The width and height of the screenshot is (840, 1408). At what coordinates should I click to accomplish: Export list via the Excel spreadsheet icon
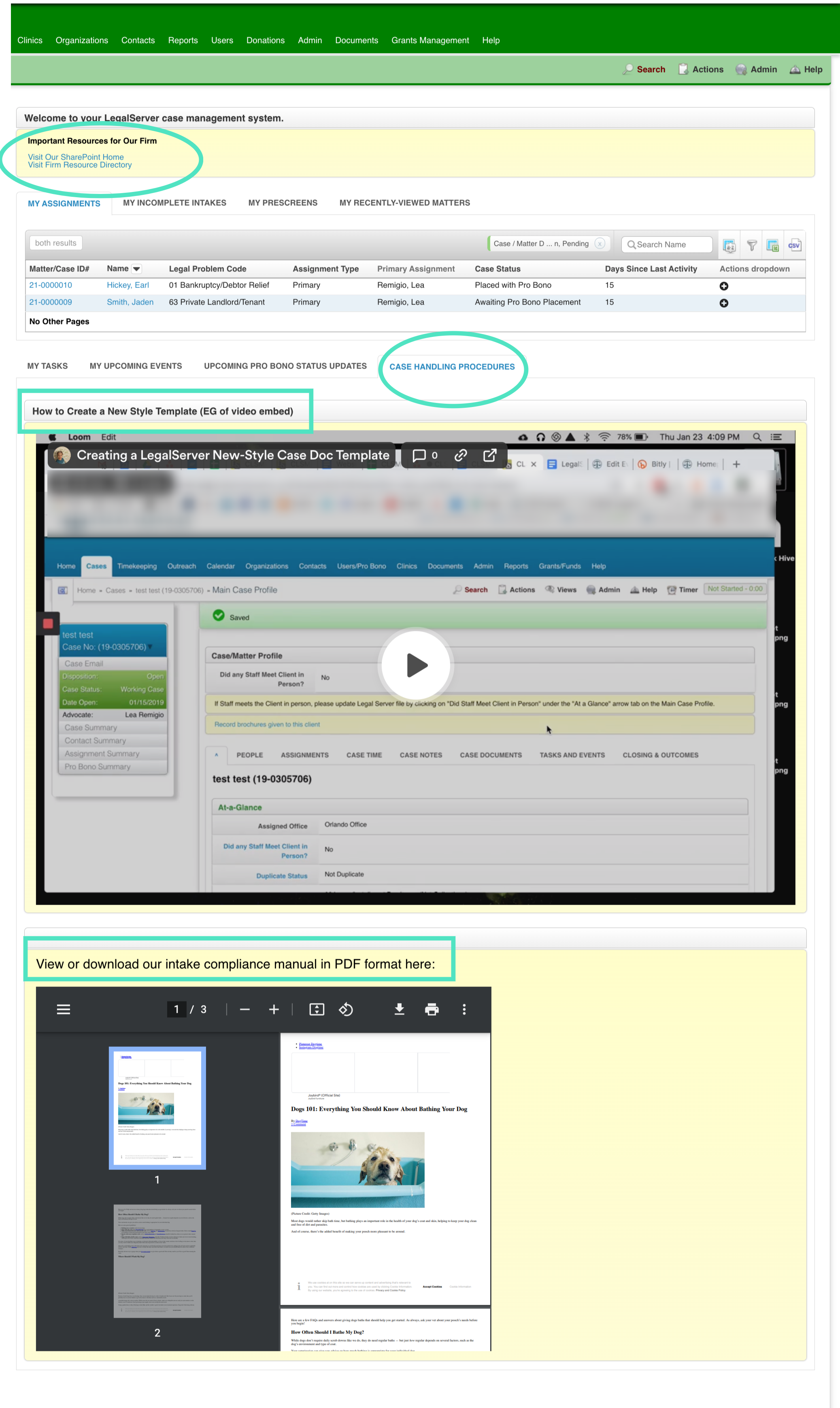coord(772,245)
